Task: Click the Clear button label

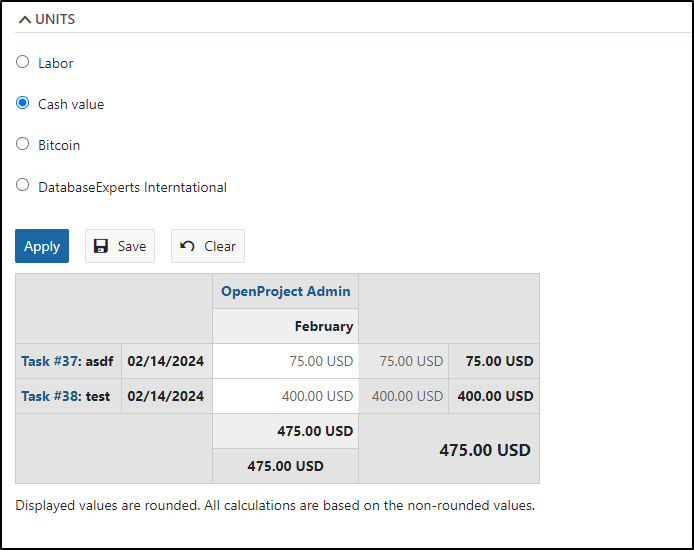Action: click(x=220, y=246)
